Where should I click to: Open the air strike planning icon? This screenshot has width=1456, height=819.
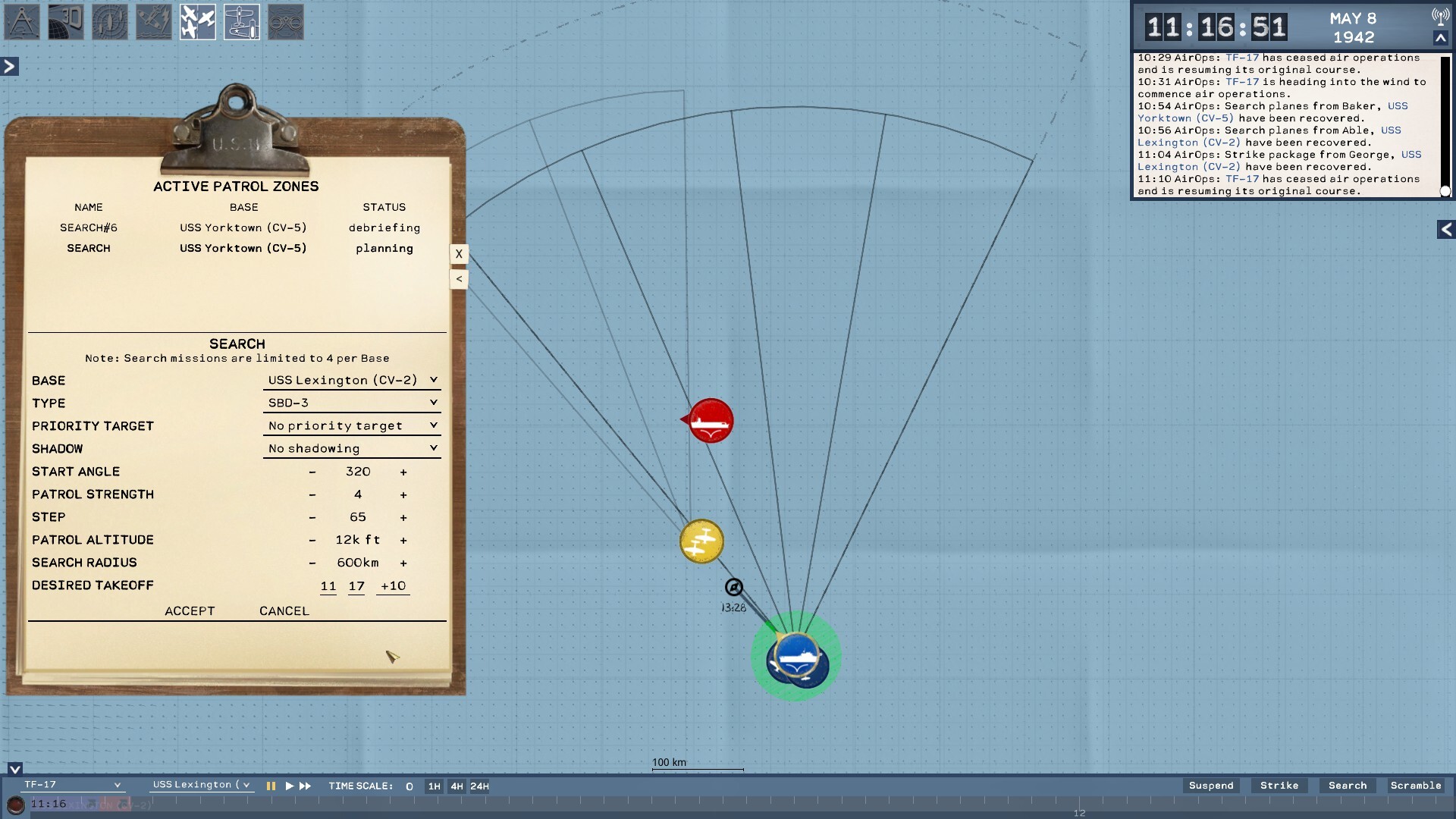(x=154, y=22)
